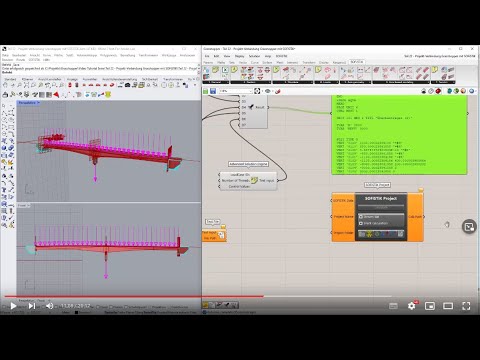Select the KEbenen toolbar tab in Rhino
Viewport: 480px width, 360px height.
(x=27, y=79)
